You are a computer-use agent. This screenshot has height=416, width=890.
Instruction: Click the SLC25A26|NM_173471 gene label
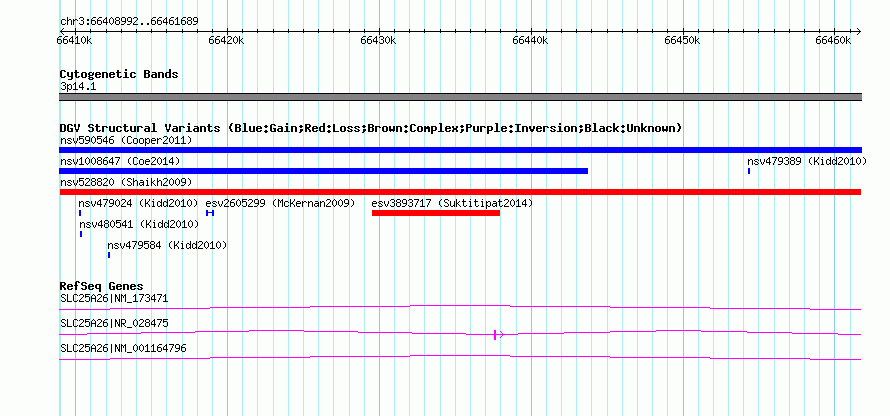click(114, 299)
